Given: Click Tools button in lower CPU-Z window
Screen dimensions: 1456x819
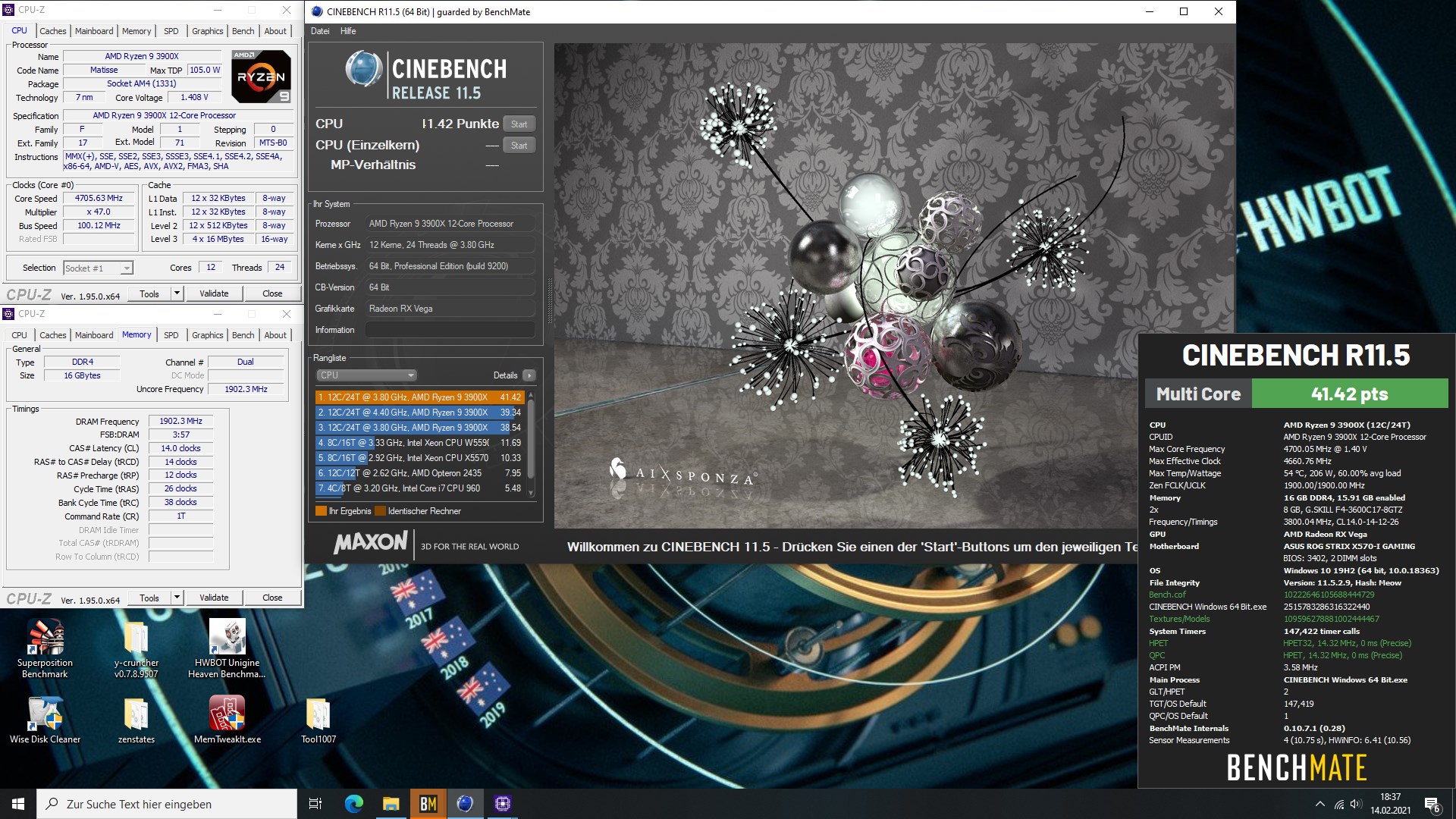Looking at the screenshot, I should [x=149, y=598].
